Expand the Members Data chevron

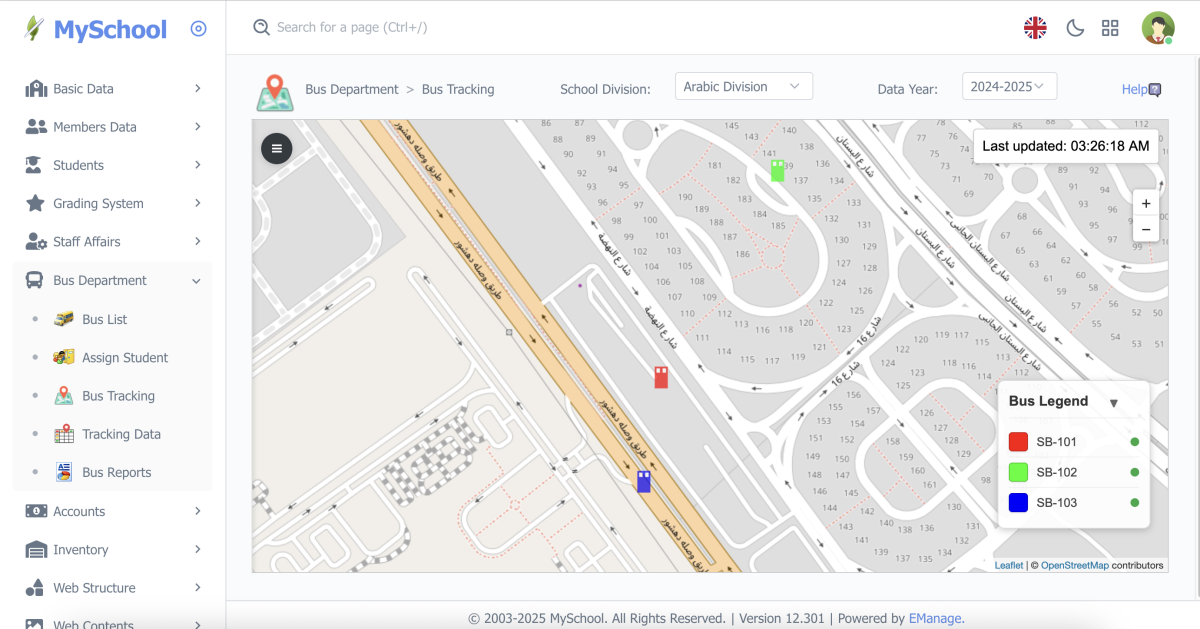[x=198, y=127]
